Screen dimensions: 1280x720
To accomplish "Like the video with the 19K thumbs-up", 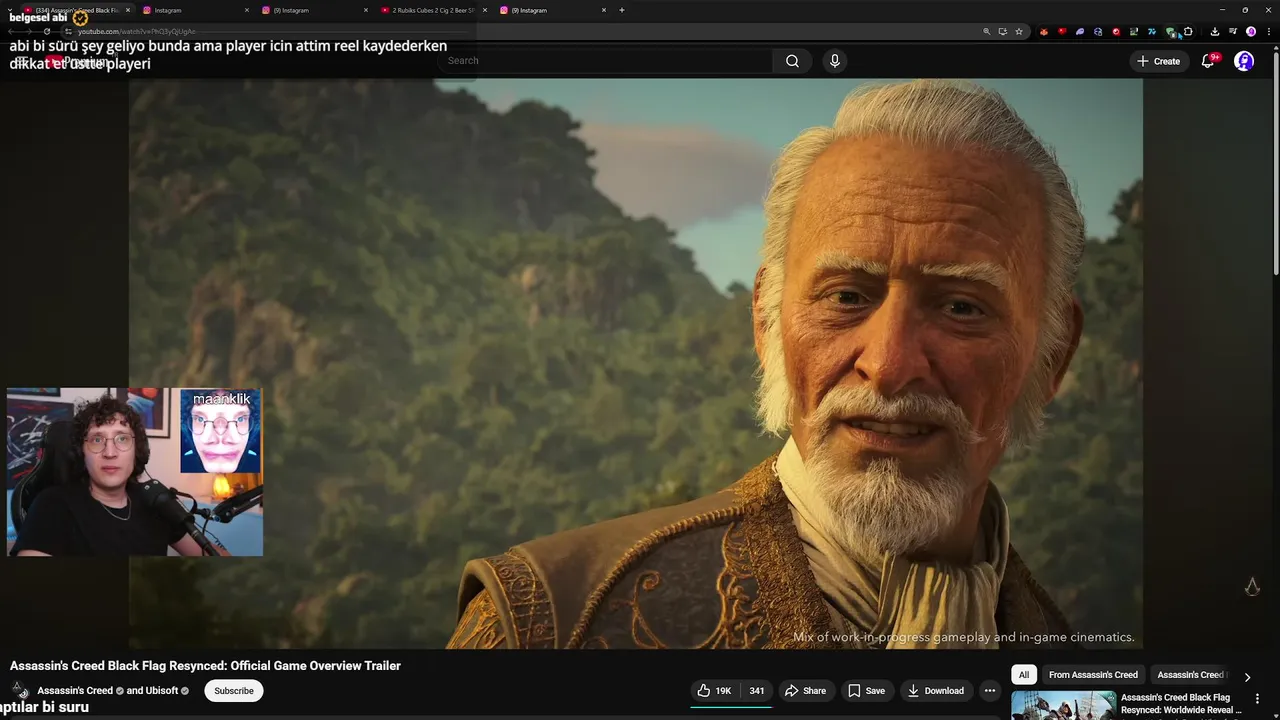I will [714, 691].
